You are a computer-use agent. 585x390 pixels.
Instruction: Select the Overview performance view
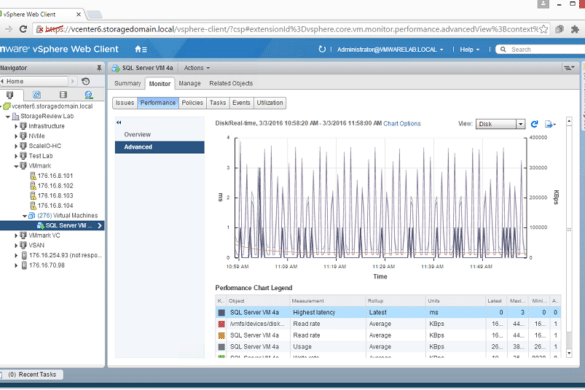click(160, 134)
